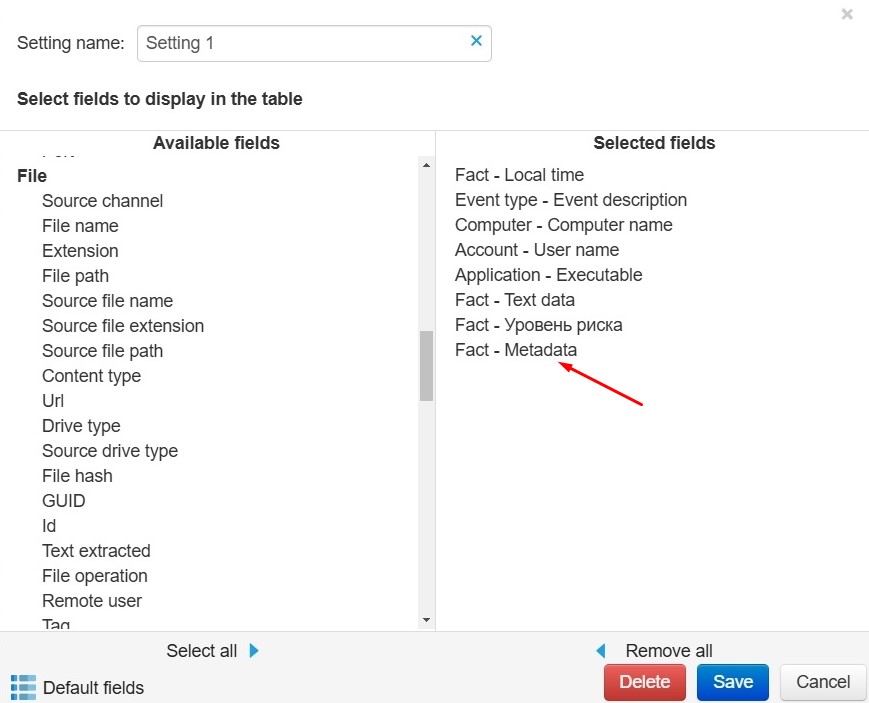Select Fact - Metadata in Selected fields

point(516,350)
